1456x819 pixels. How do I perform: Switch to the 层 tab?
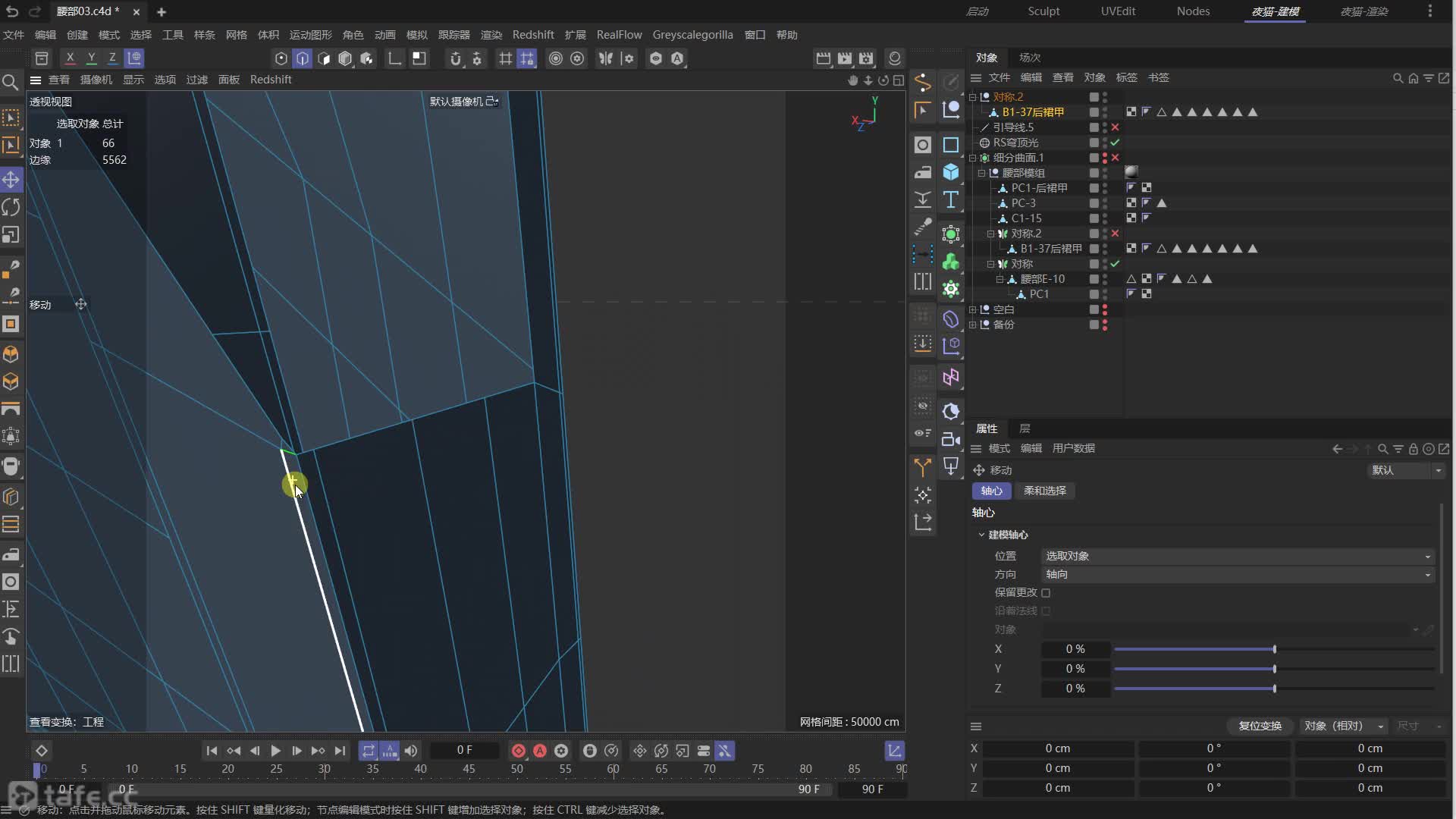pos(1025,428)
